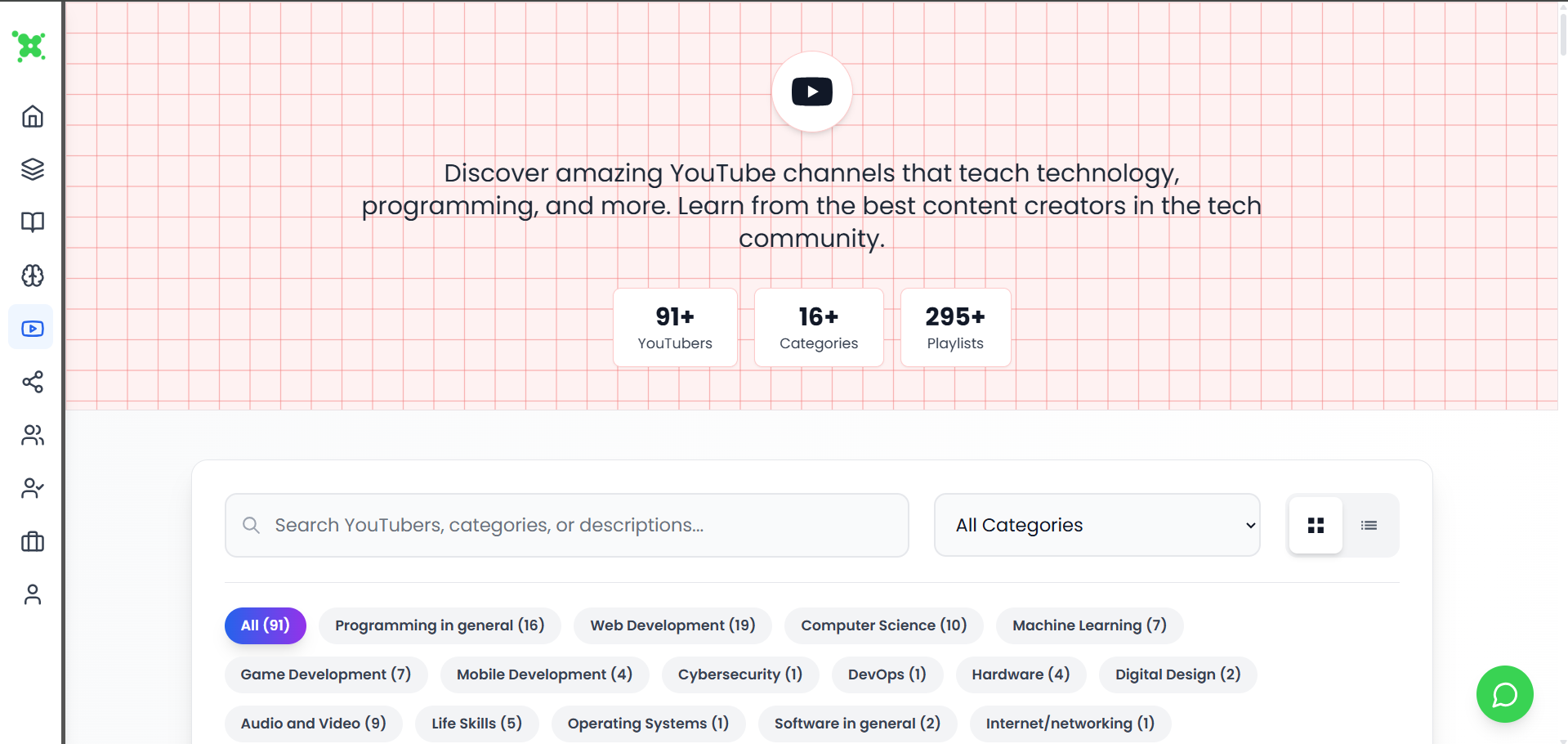Switch to list view
The width and height of the screenshot is (1568, 744).
click(1369, 525)
